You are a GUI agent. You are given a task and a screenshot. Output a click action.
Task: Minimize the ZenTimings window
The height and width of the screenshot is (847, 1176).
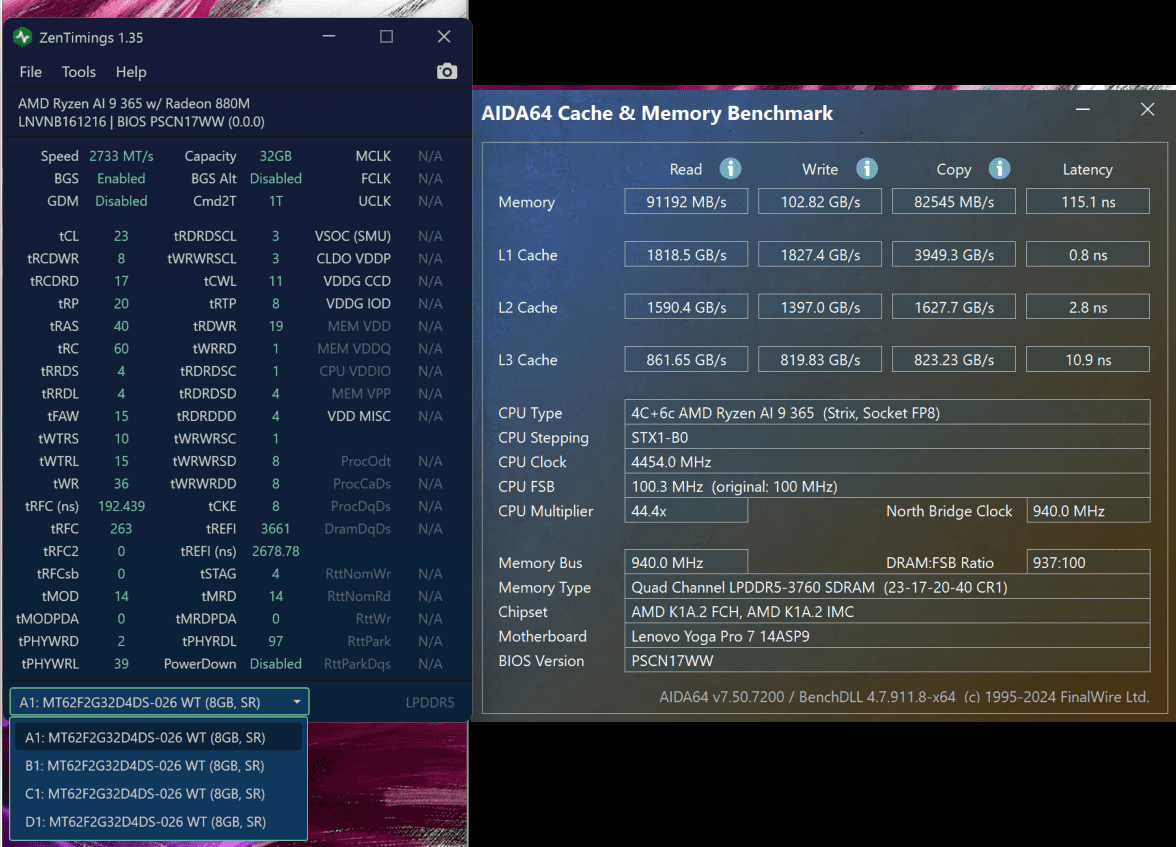[328, 37]
